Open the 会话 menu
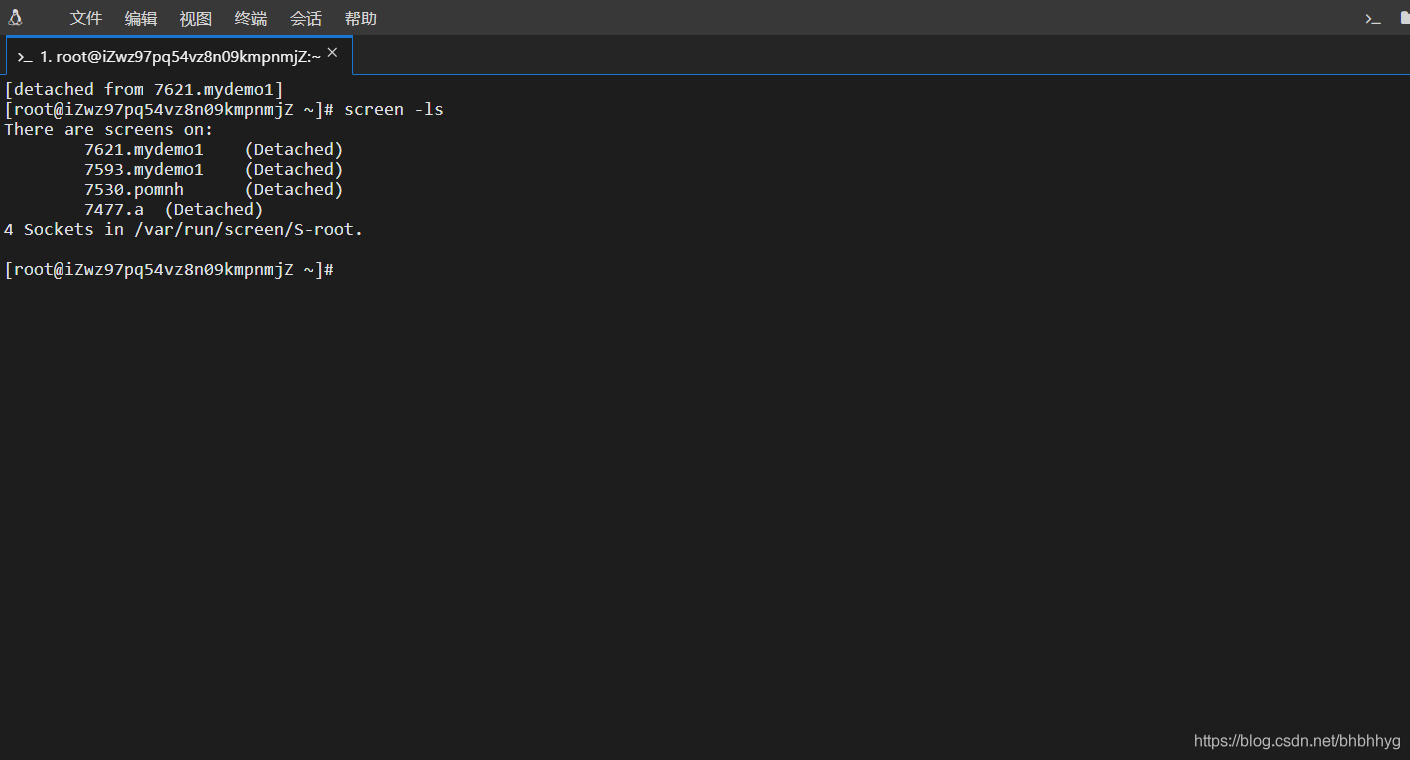Image resolution: width=1410 pixels, height=760 pixels. click(x=306, y=18)
